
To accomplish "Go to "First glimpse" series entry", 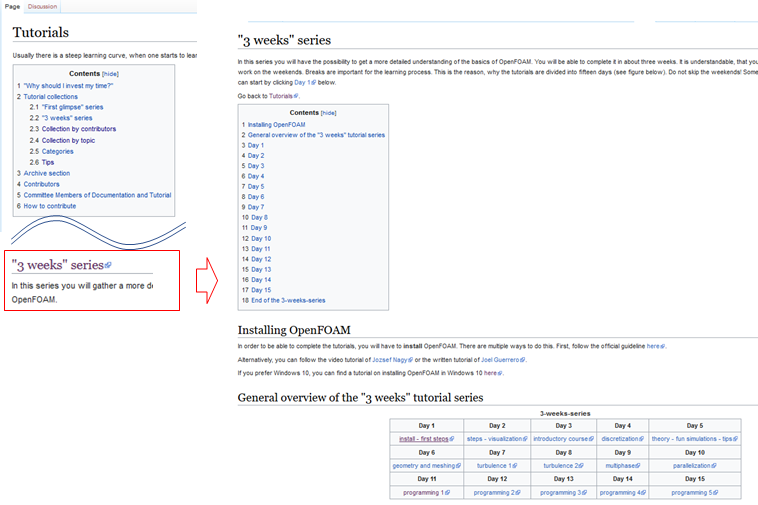I will coord(73,107).
